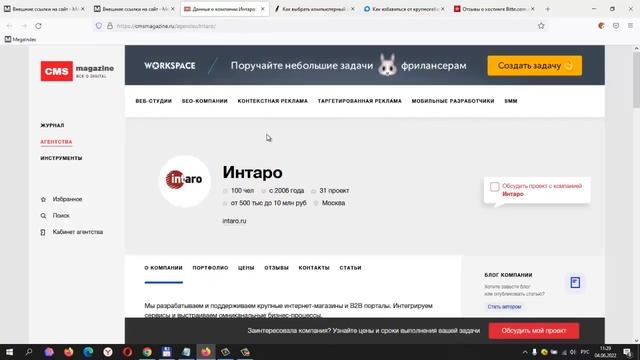Select the Таргетированная реклама category
The image size is (640, 360).
(360, 101)
